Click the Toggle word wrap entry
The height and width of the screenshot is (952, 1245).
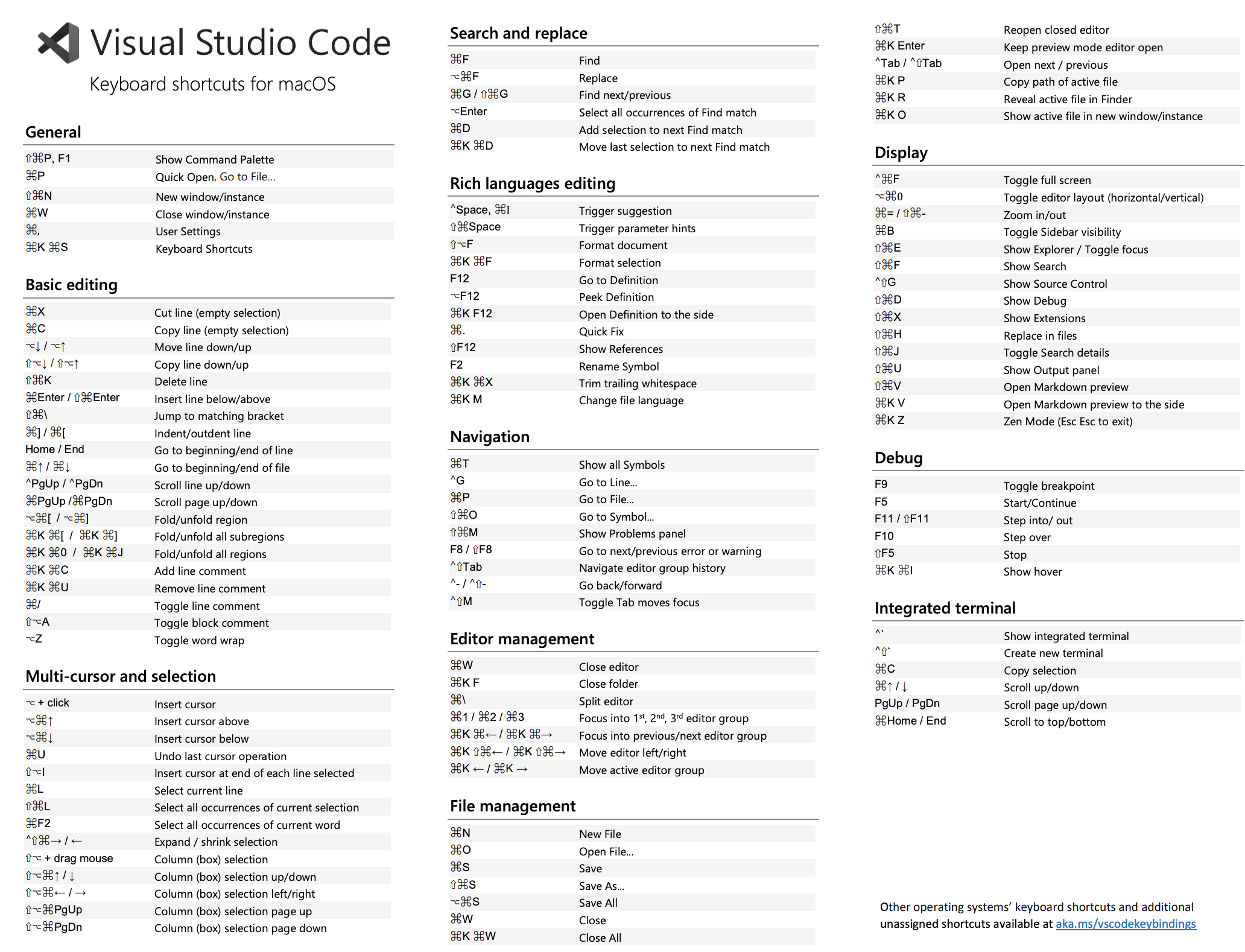click(x=199, y=640)
